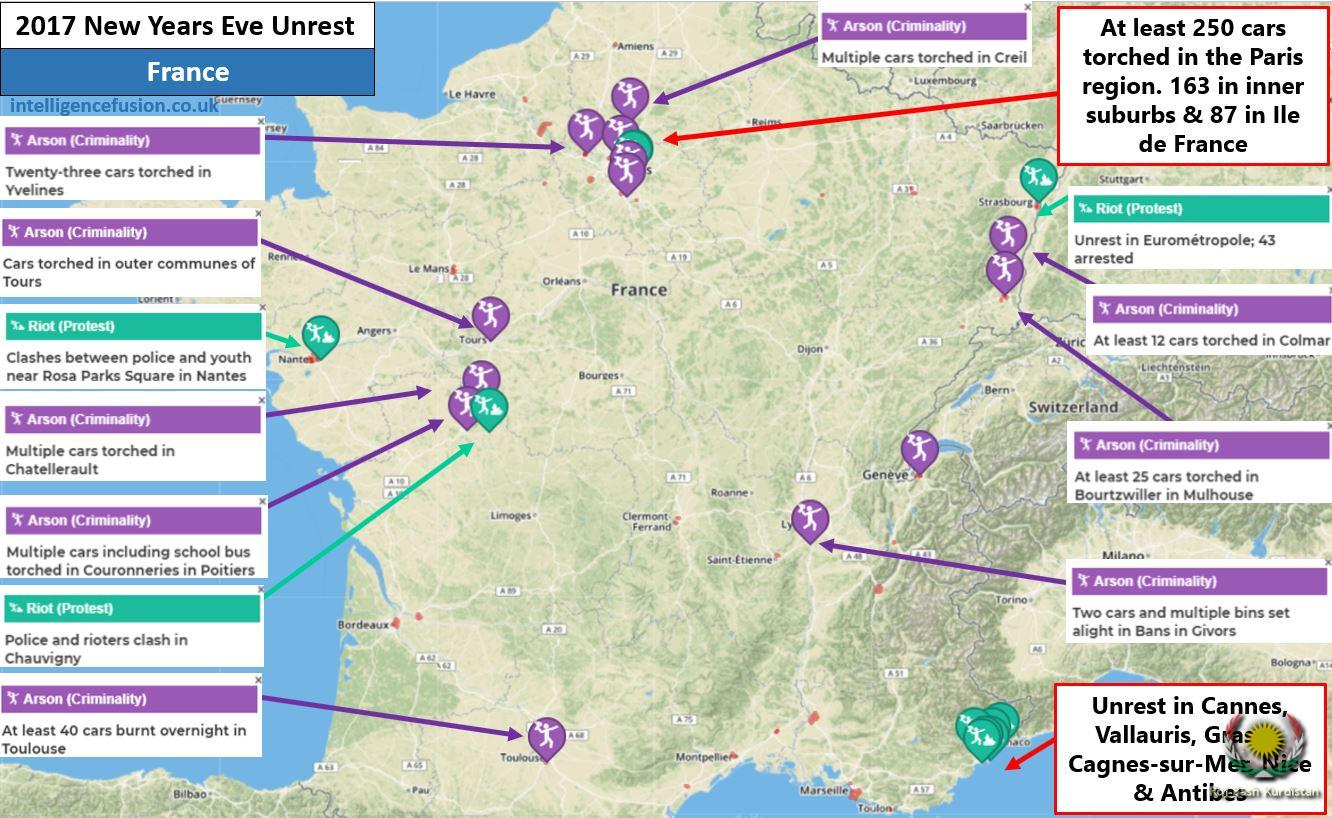Click the purple arson marker at Toulouse
Viewport: 1332px width, 818px height.
click(546, 736)
